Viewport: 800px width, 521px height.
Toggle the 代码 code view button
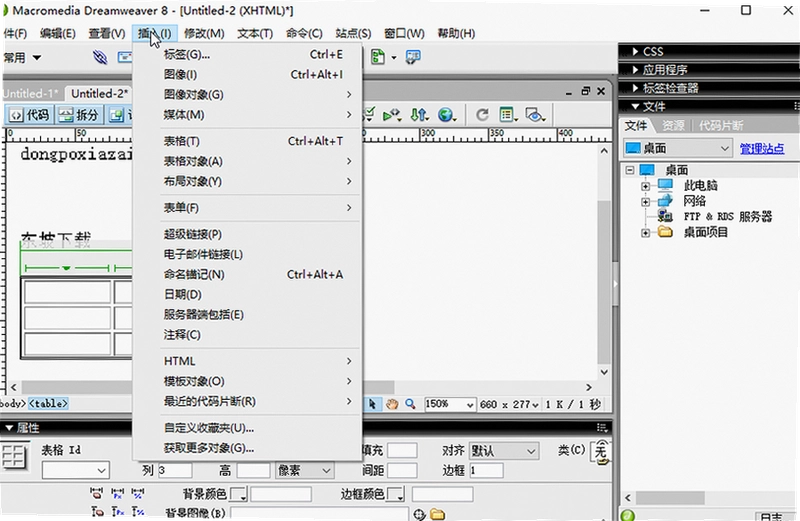pyautogui.click(x=30, y=115)
